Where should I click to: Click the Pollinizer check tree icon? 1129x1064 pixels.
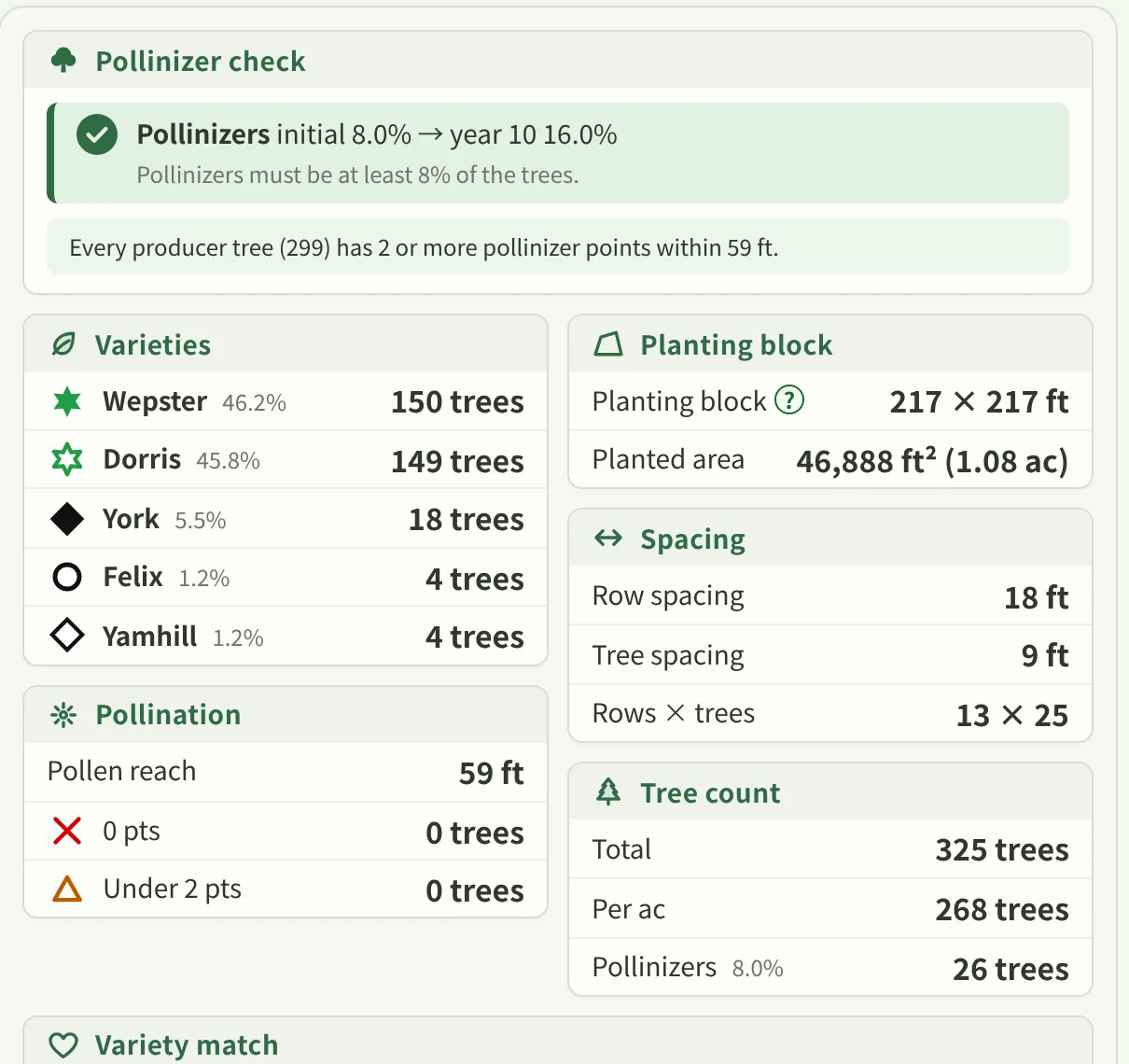click(x=63, y=61)
